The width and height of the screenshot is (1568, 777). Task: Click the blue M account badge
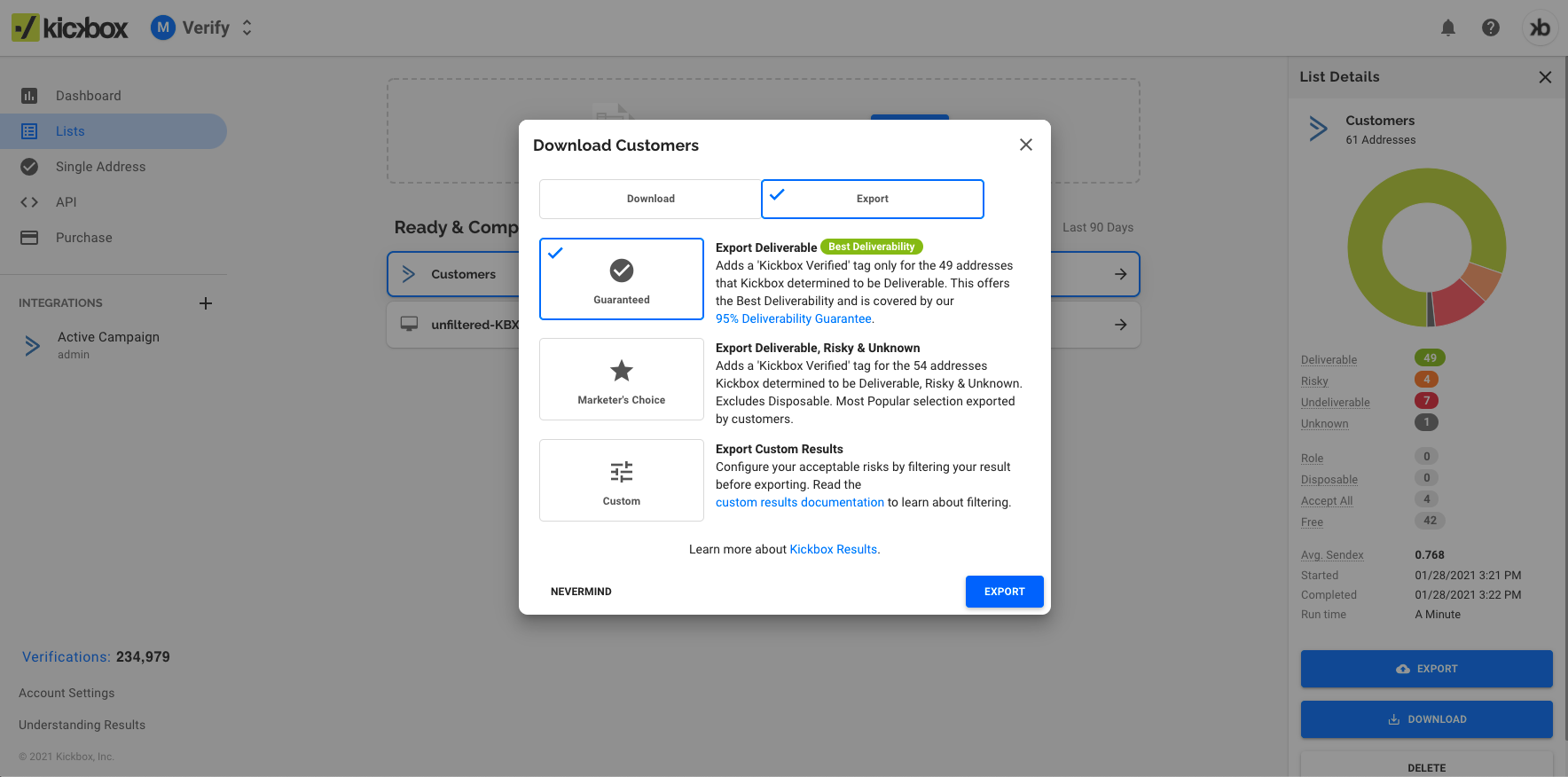pos(163,27)
